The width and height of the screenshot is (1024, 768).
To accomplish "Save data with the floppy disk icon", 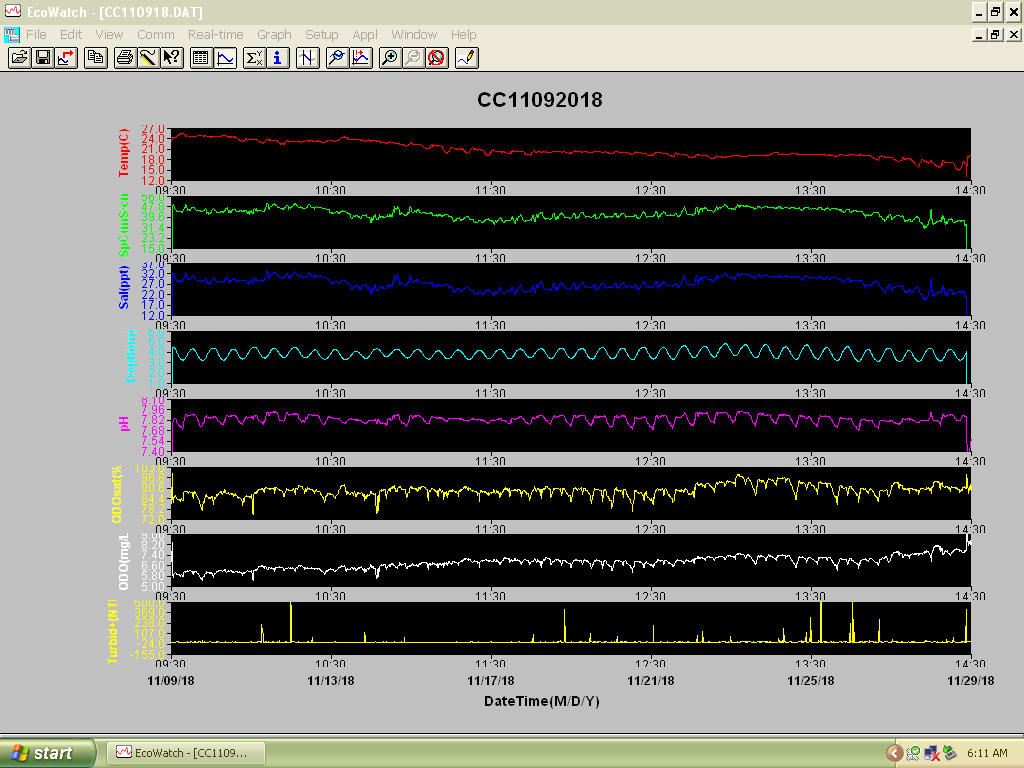I will coord(43,58).
